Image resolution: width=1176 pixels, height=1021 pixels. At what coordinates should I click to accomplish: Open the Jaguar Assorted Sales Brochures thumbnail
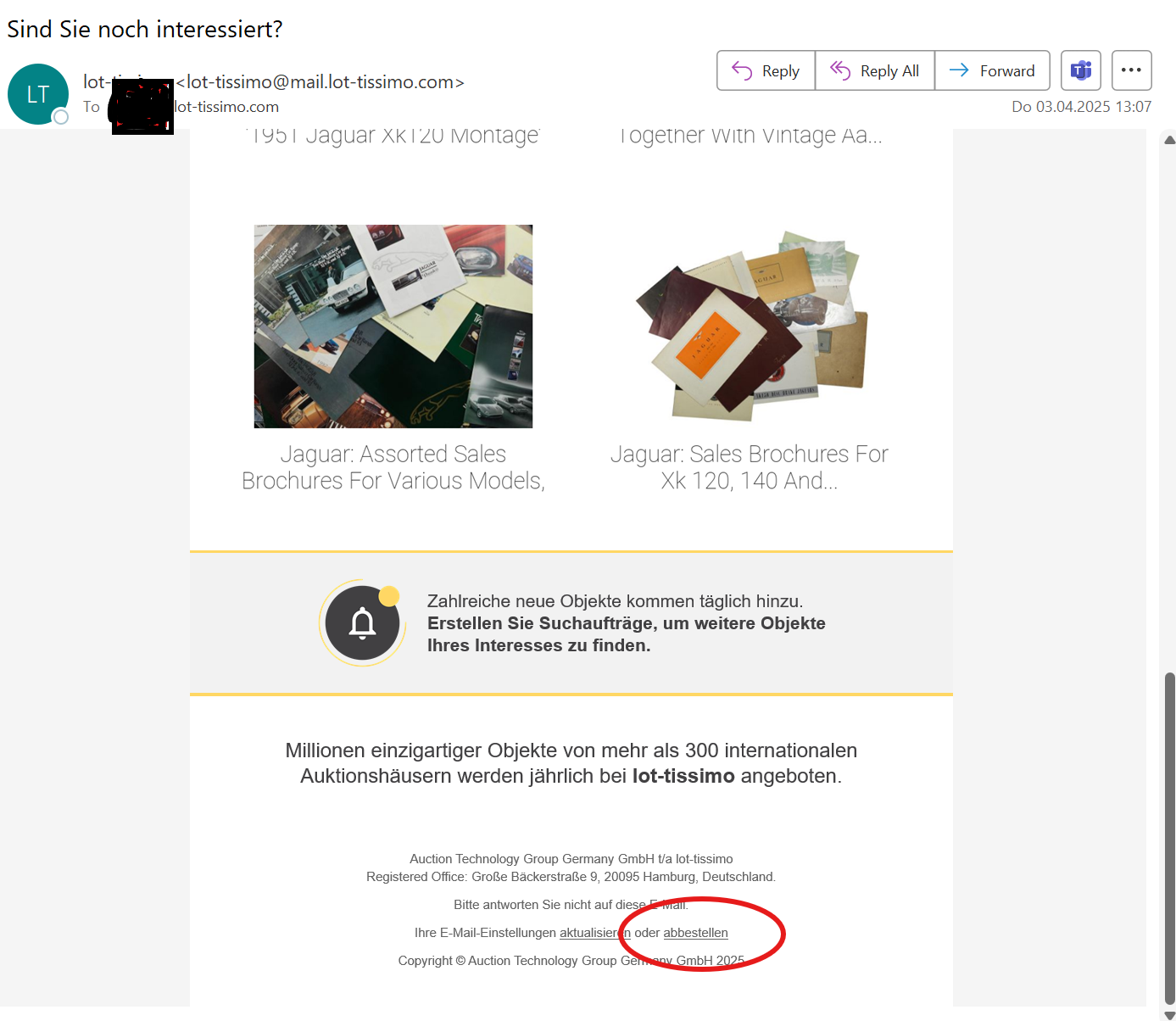[393, 326]
